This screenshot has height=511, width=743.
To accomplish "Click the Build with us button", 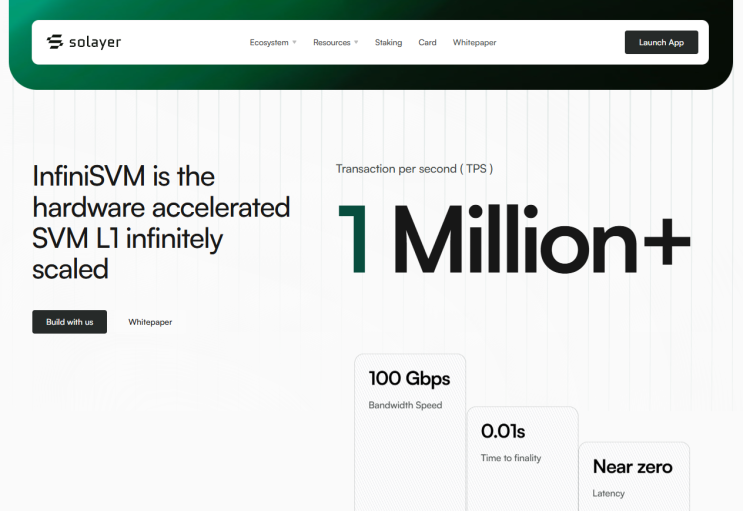I will [70, 322].
